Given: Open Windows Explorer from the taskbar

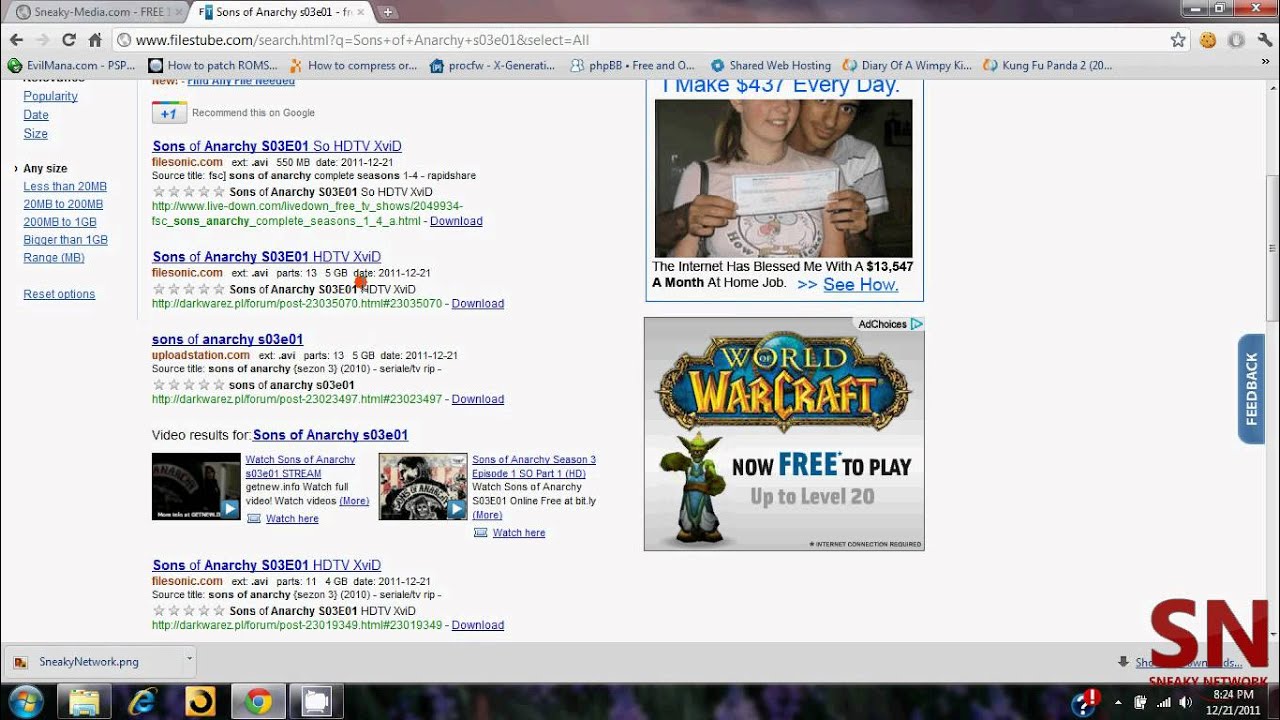Looking at the screenshot, I should (x=85, y=701).
